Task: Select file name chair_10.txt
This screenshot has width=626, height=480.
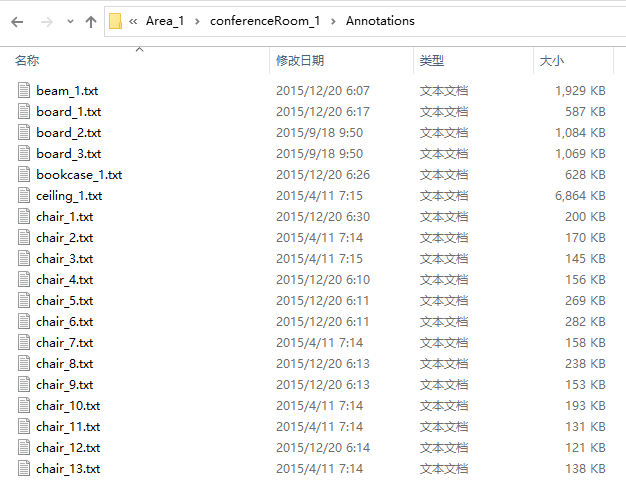Action: click(68, 406)
